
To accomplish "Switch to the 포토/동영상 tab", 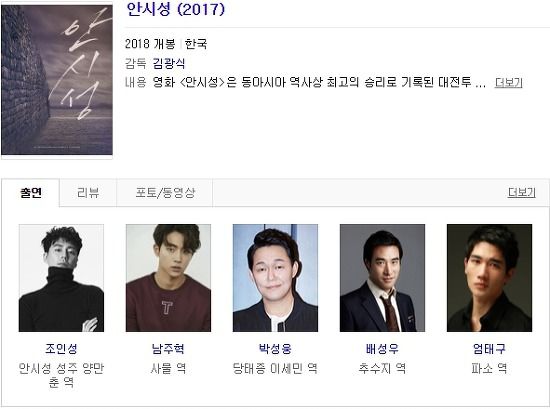I will 165,193.
